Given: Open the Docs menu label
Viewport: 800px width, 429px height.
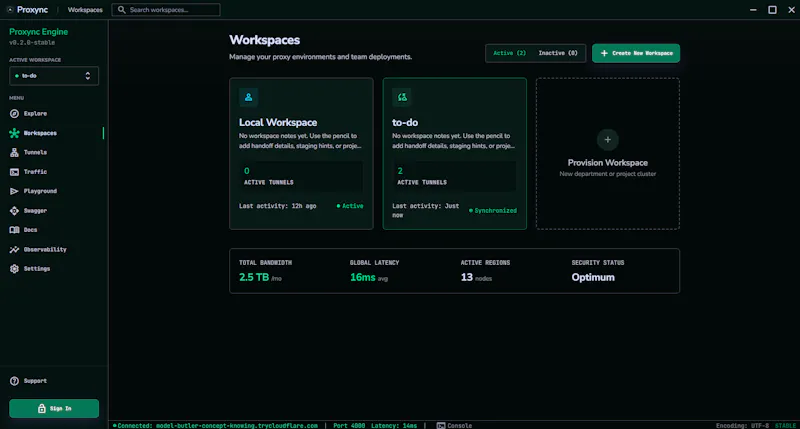Looking at the screenshot, I should tap(30, 230).
